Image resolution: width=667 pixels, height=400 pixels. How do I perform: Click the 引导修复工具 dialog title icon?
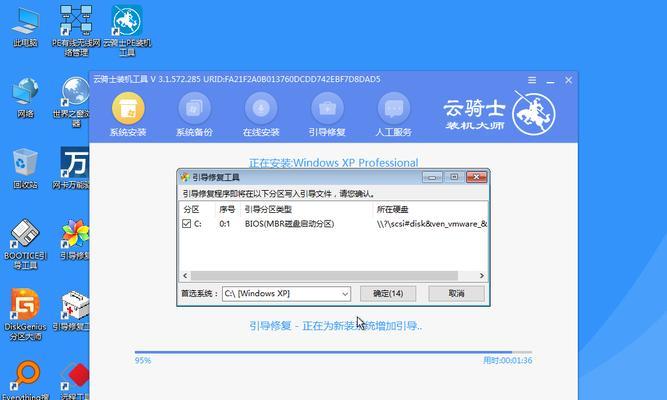(185, 177)
